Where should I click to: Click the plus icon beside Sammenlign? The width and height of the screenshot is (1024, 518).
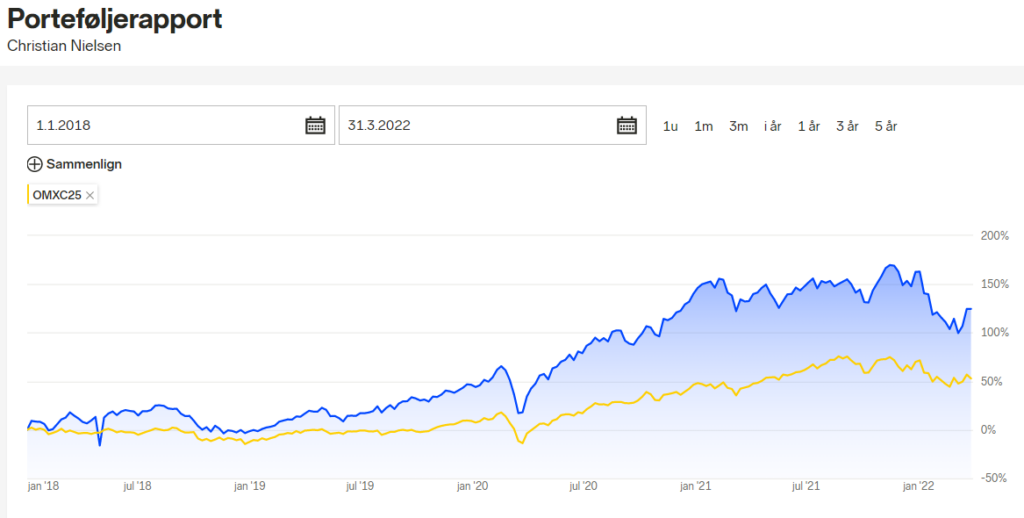coord(35,164)
